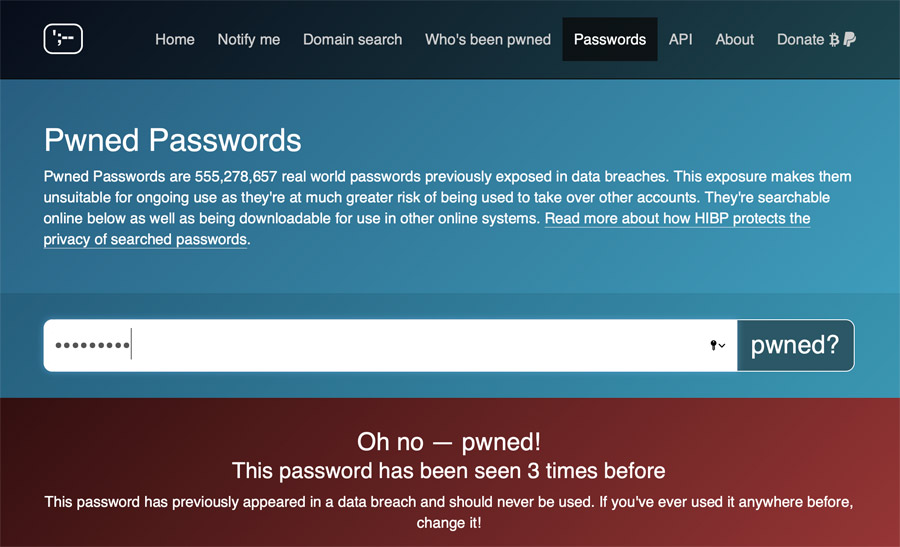Open the API page
Screen dimensions: 900x547
tap(680, 39)
